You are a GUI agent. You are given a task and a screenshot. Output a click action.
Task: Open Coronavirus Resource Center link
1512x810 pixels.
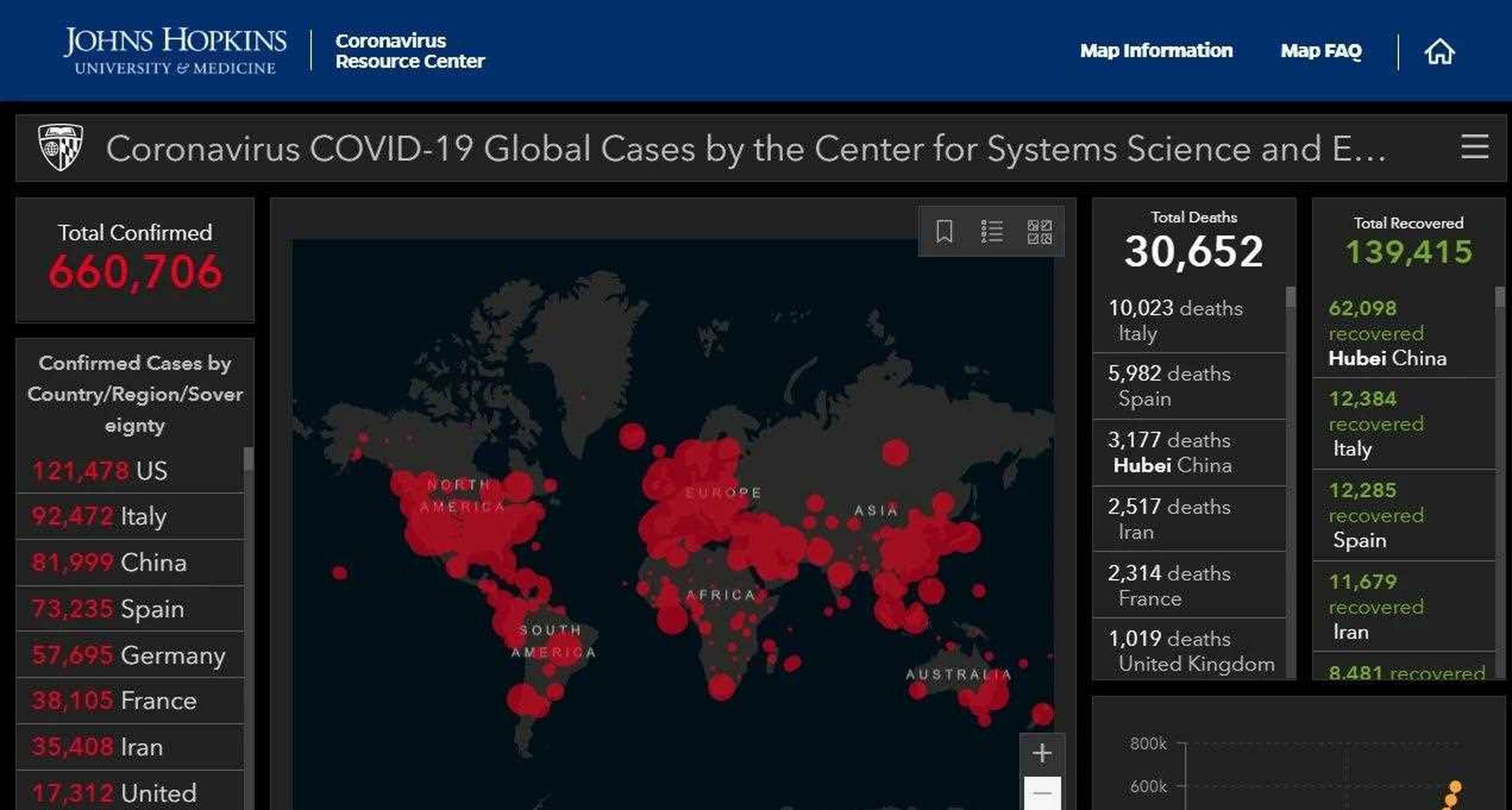(x=409, y=51)
